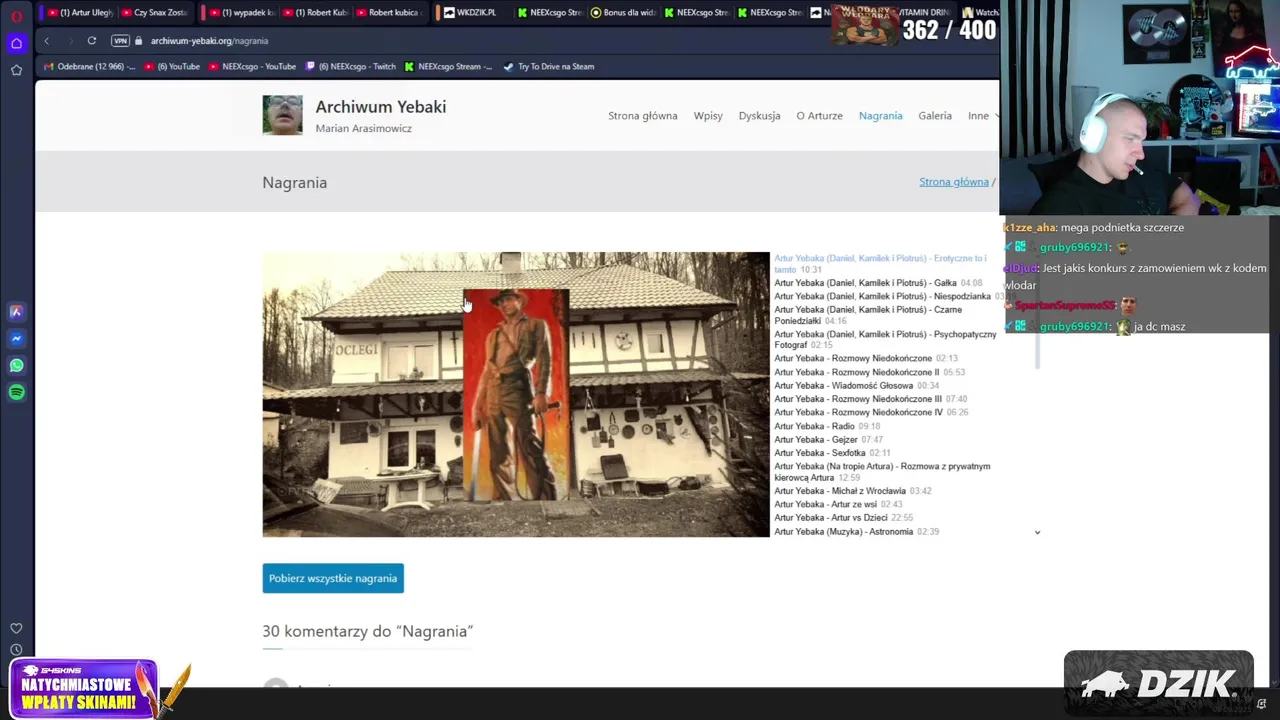Open the Dyskusja menu item
This screenshot has height=720, width=1280.
pyautogui.click(x=759, y=116)
